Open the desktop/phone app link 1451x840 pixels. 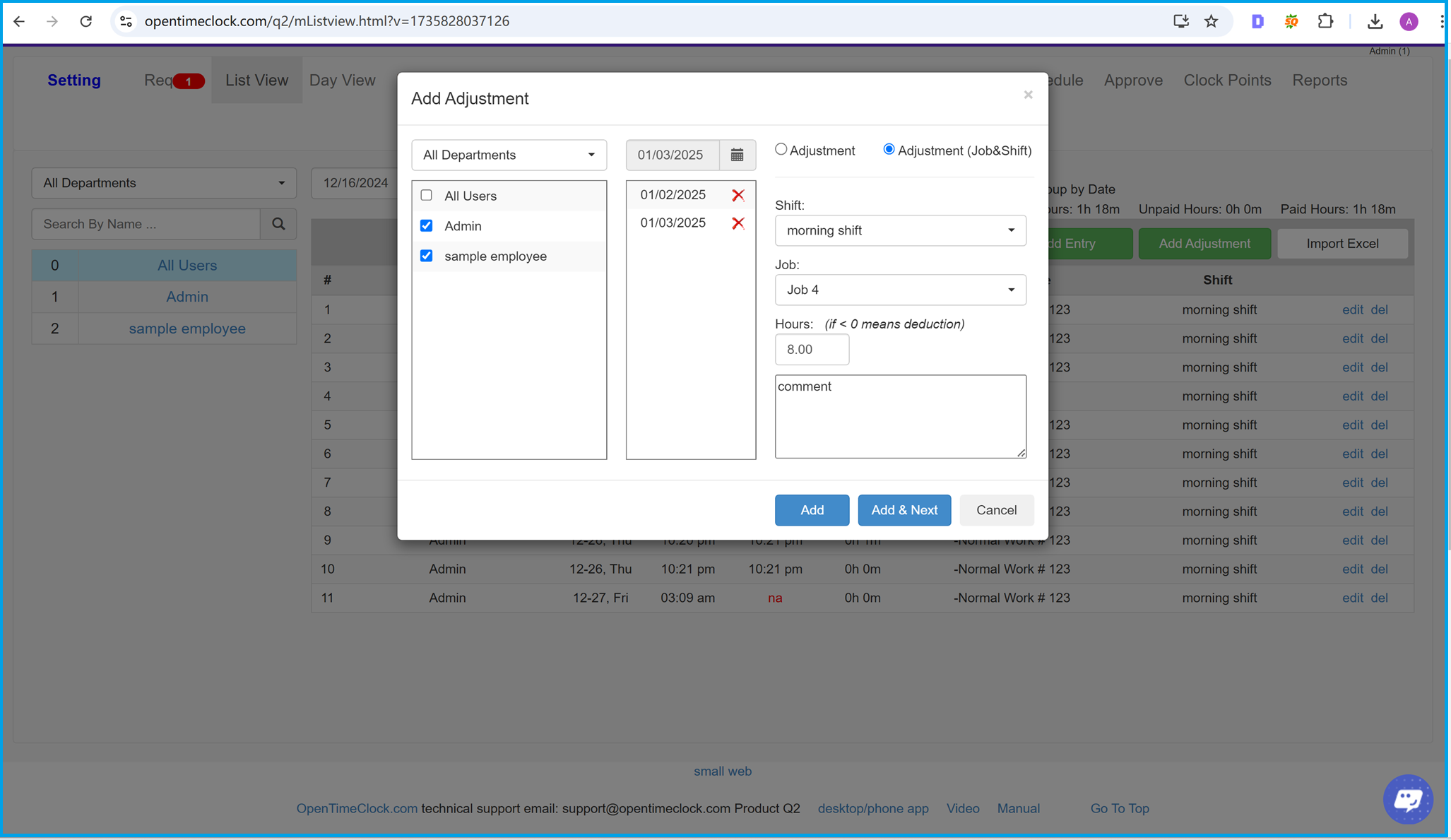point(873,808)
